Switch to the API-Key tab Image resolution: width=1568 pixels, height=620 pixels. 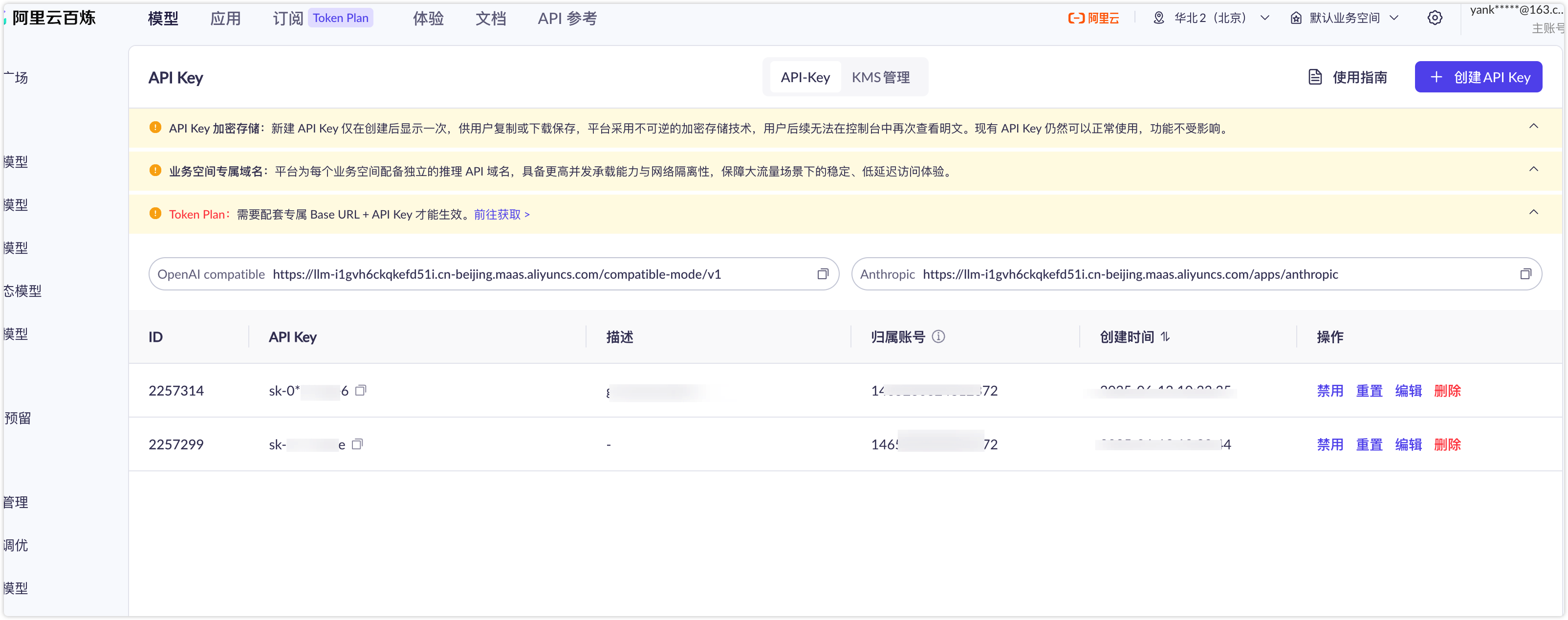tap(805, 77)
